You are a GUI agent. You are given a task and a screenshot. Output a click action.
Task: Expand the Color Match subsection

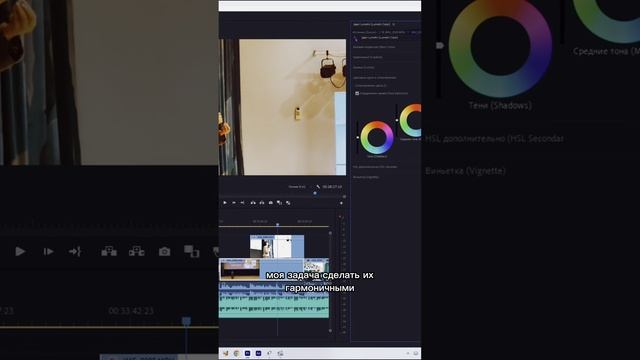pyautogui.click(x=371, y=86)
